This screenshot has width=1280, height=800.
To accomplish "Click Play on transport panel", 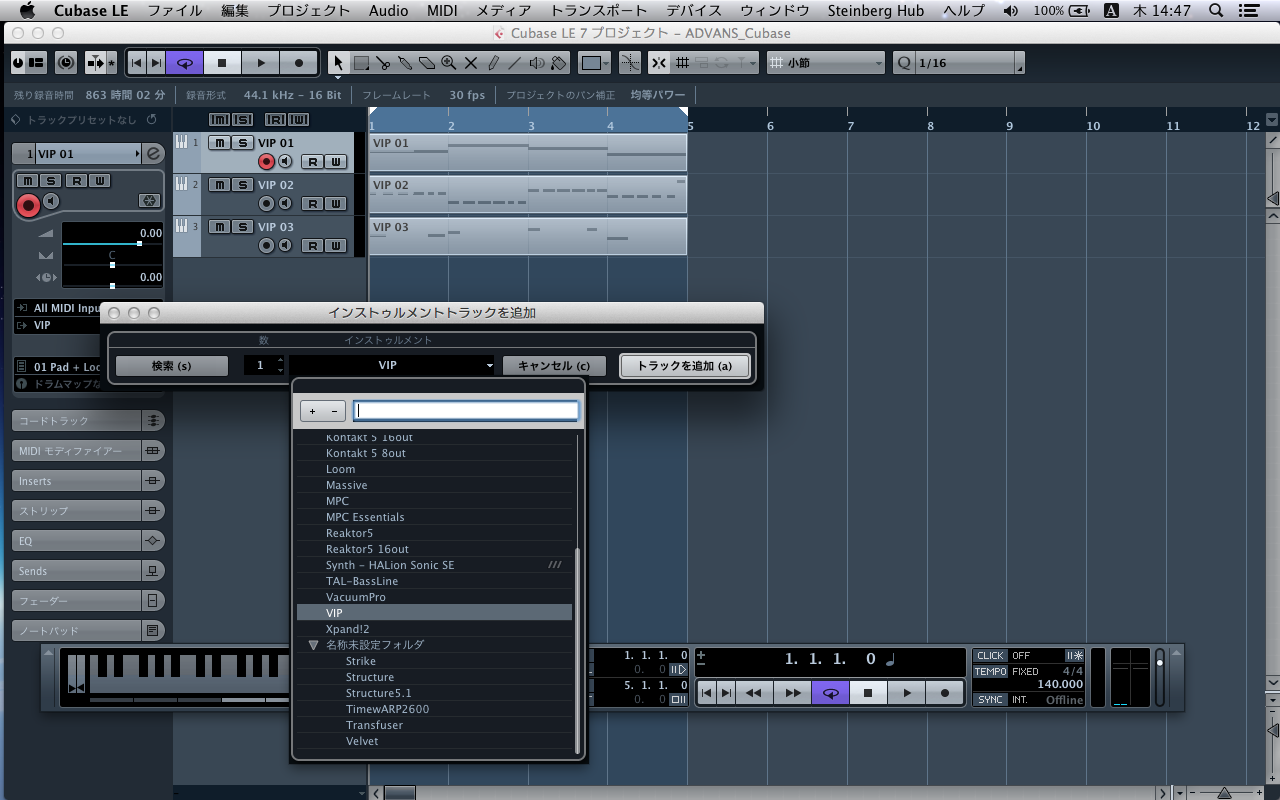I will tap(906, 692).
